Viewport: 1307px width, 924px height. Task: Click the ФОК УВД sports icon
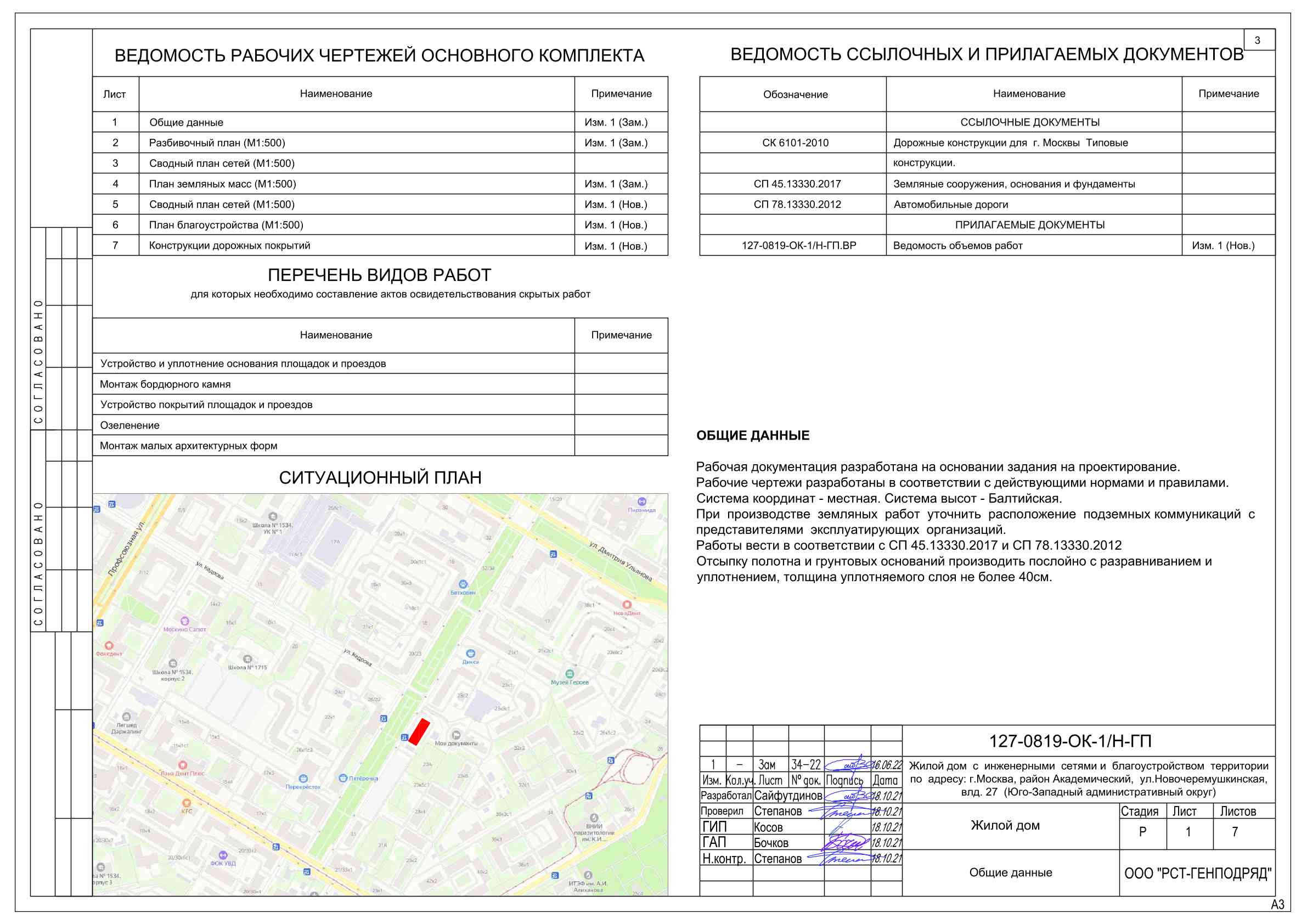click(223, 855)
